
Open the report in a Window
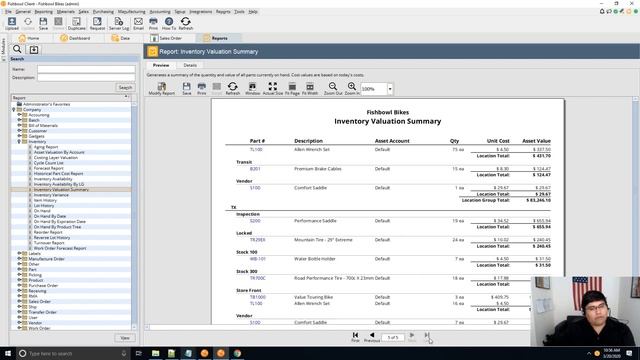(x=252, y=89)
